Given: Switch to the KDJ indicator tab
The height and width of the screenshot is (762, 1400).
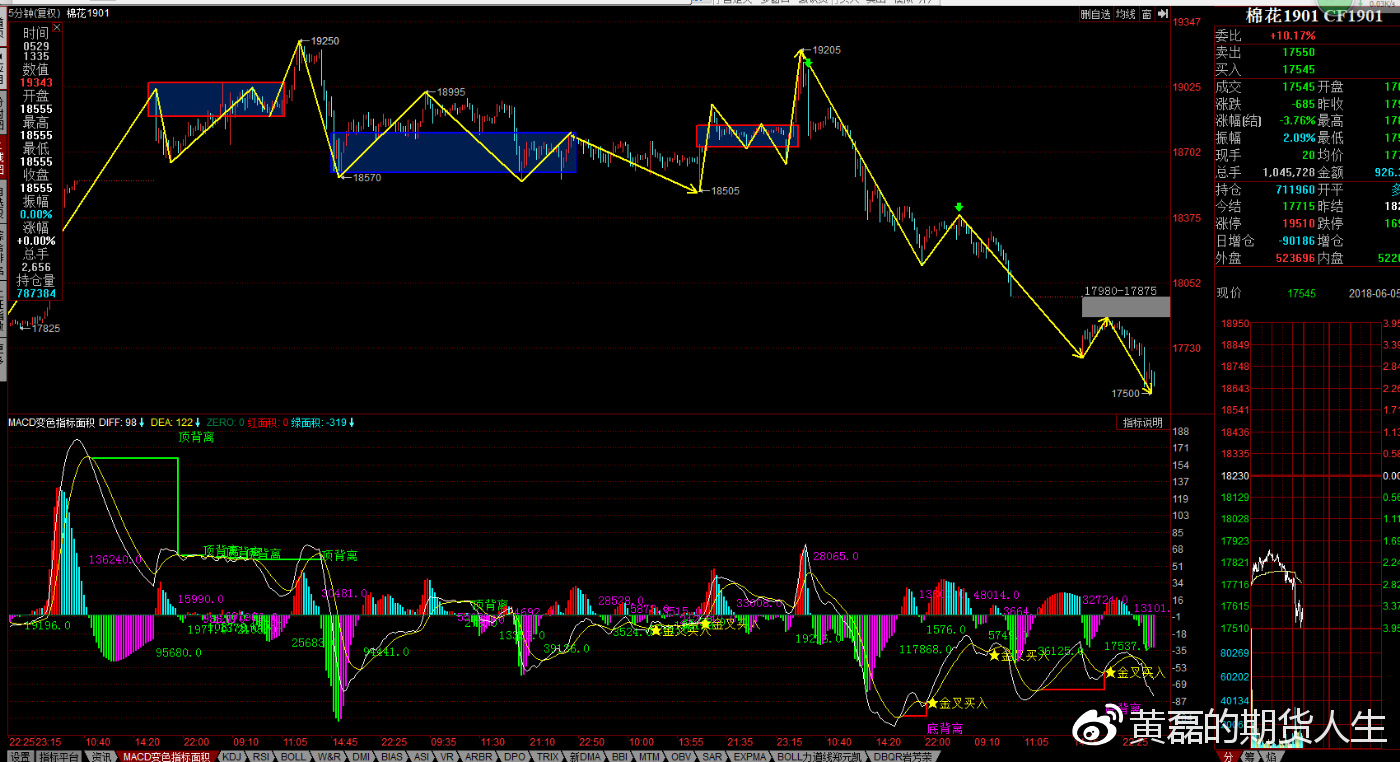Looking at the screenshot, I should [x=231, y=756].
